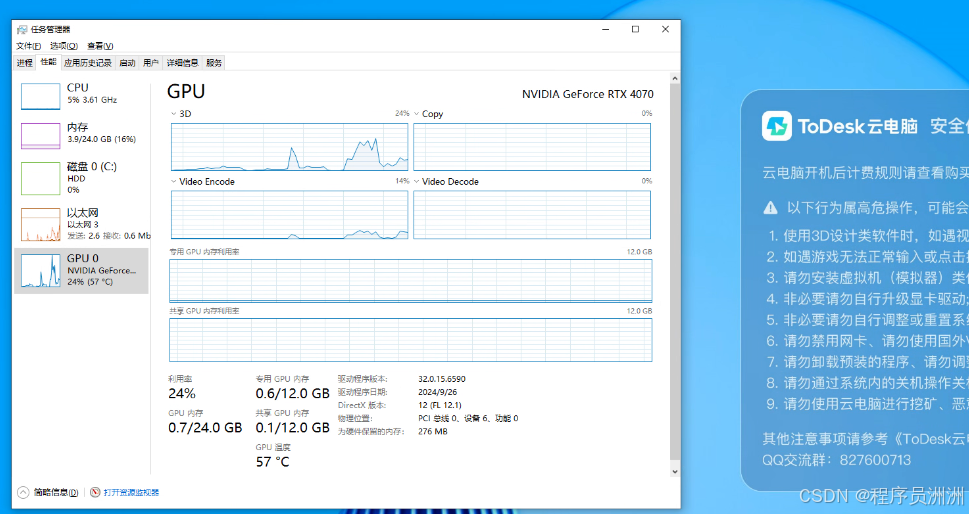Click the Video Encode usage graph

tap(290, 214)
